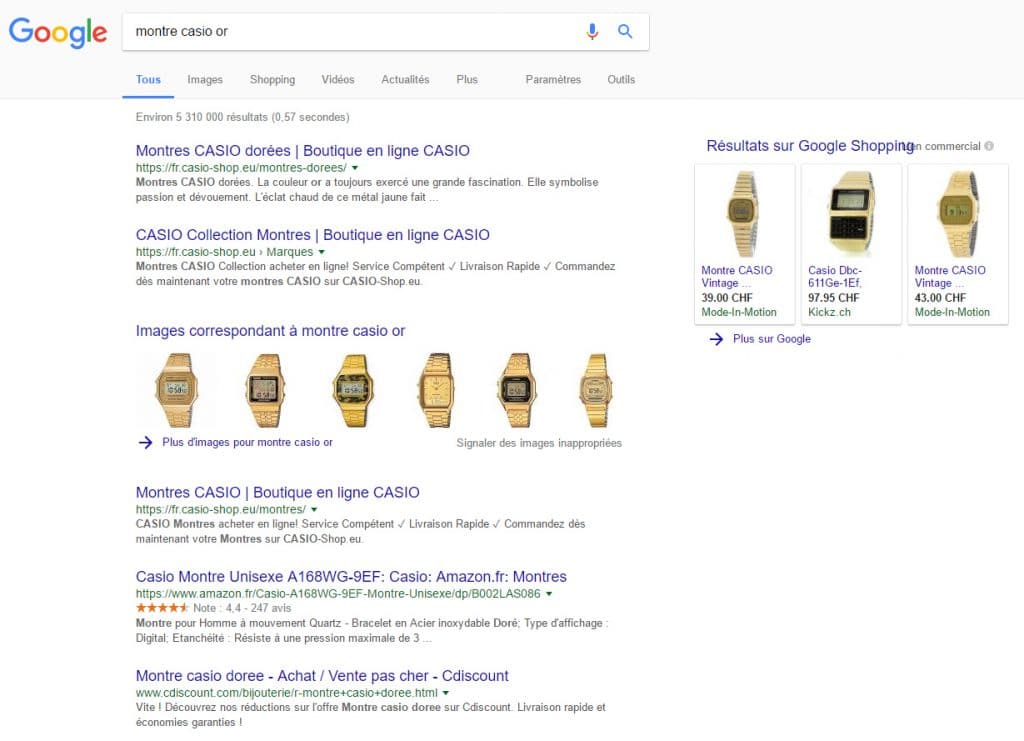1024x741 pixels.
Task: Click arrow icon beside Plus sur Google
Action: pos(716,339)
